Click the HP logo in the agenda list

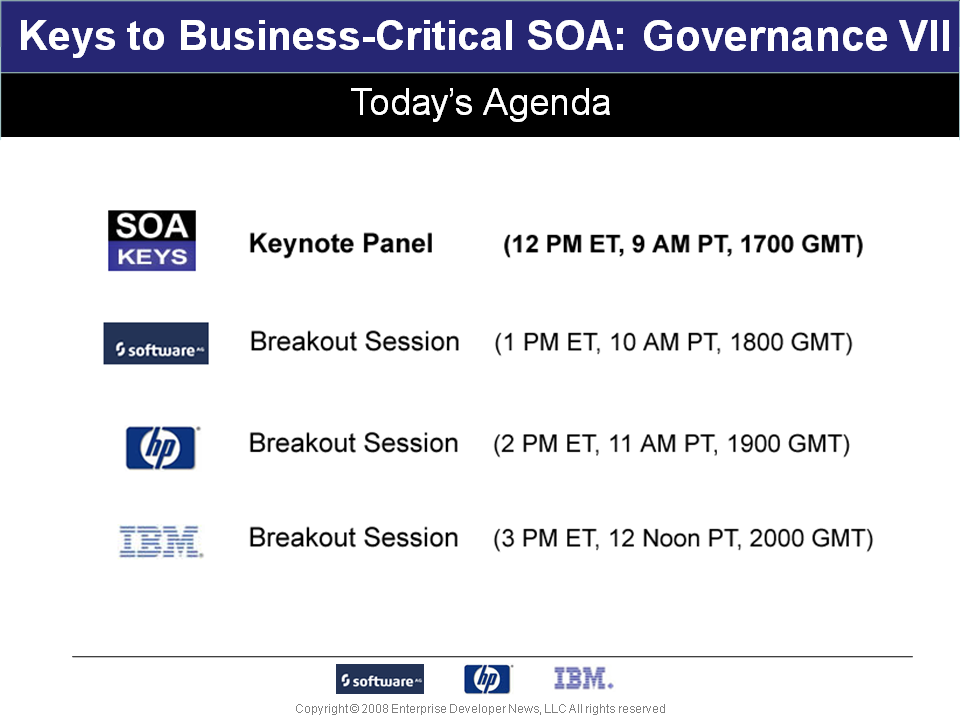point(161,448)
